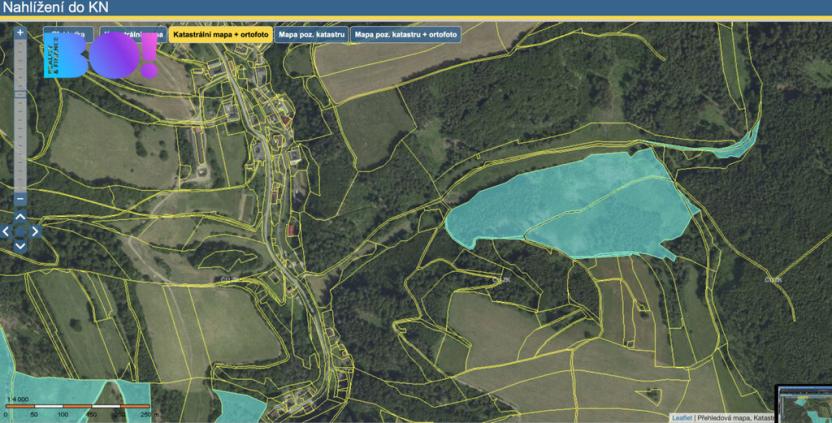Pan the map up with arrow

(20, 216)
